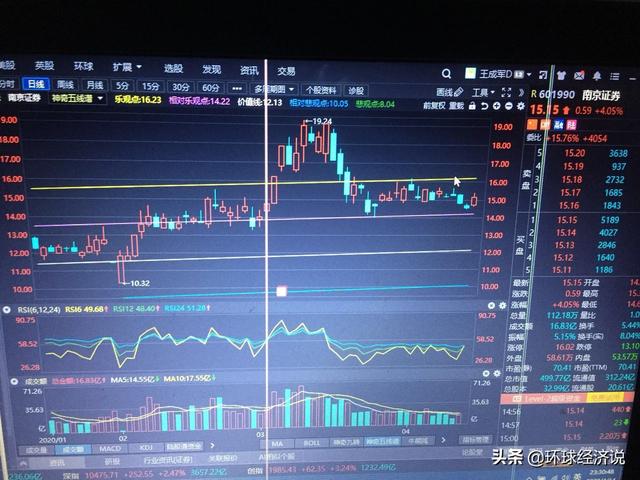640x480 pixels.
Task: Click the undo arrow icon
Action: pyautogui.click(x=484, y=106)
